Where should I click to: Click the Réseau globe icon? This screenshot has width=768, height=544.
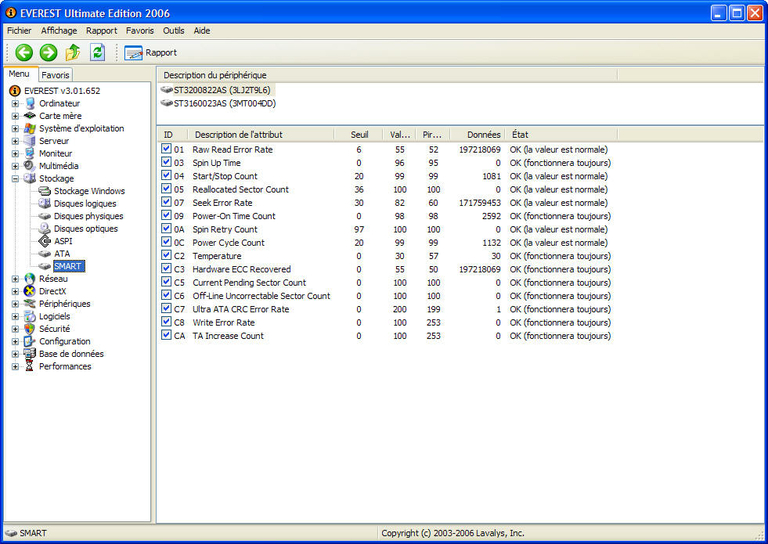(x=30, y=279)
